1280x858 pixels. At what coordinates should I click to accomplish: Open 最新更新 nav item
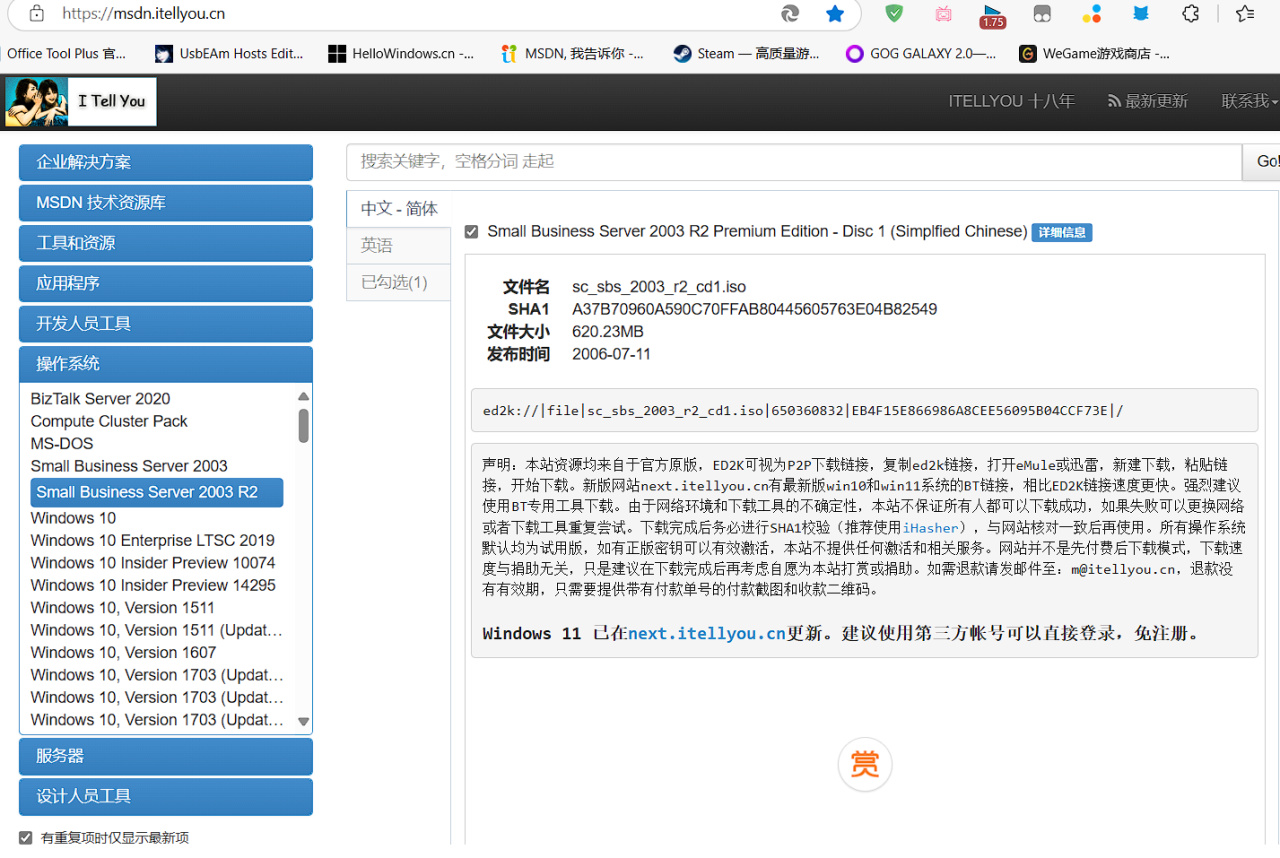click(1148, 101)
